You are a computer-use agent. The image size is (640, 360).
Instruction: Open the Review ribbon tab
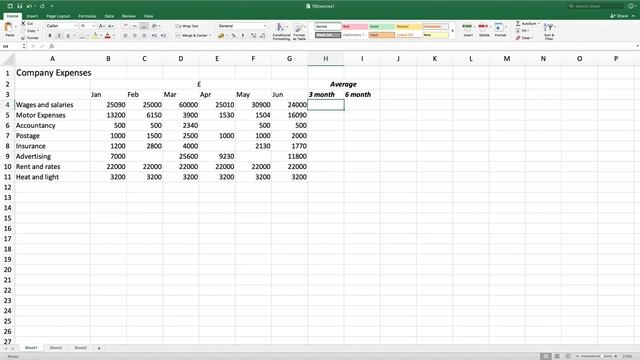(x=129, y=16)
